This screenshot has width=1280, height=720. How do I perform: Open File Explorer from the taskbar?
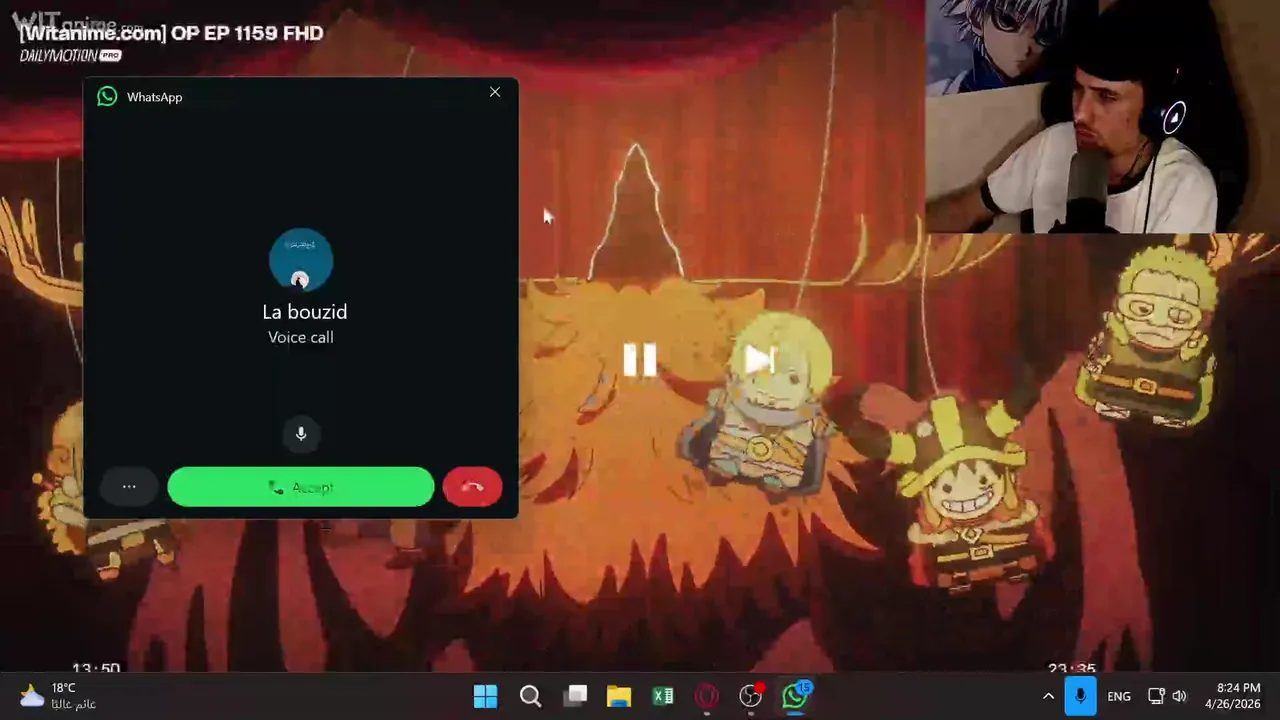tap(619, 696)
